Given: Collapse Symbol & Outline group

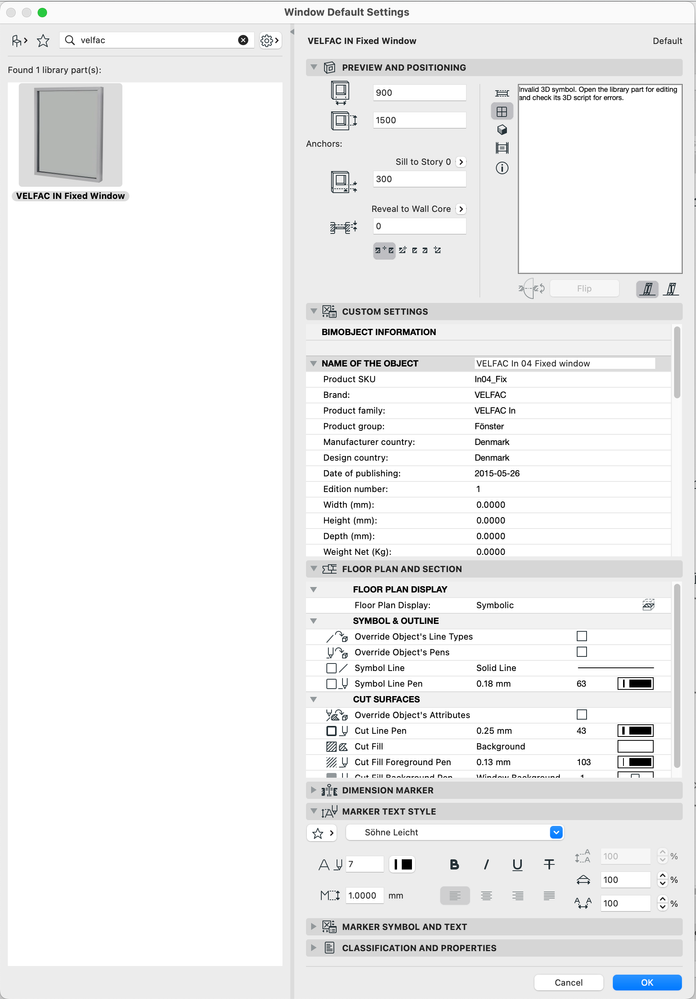Looking at the screenshot, I should tap(313, 621).
